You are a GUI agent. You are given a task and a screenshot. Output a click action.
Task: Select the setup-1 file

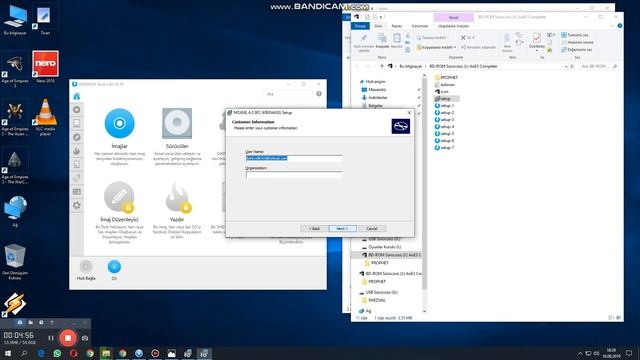(x=444, y=105)
